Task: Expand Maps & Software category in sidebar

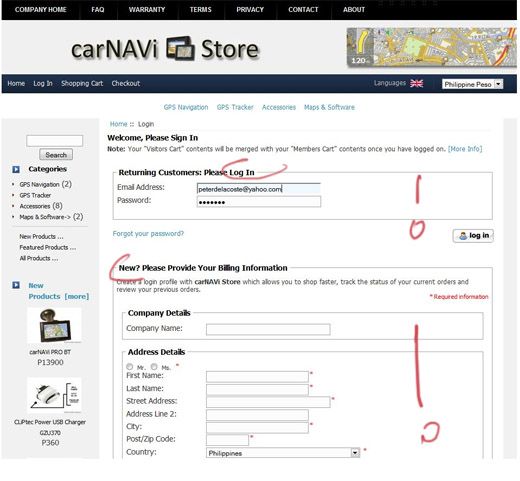Action: [45, 217]
